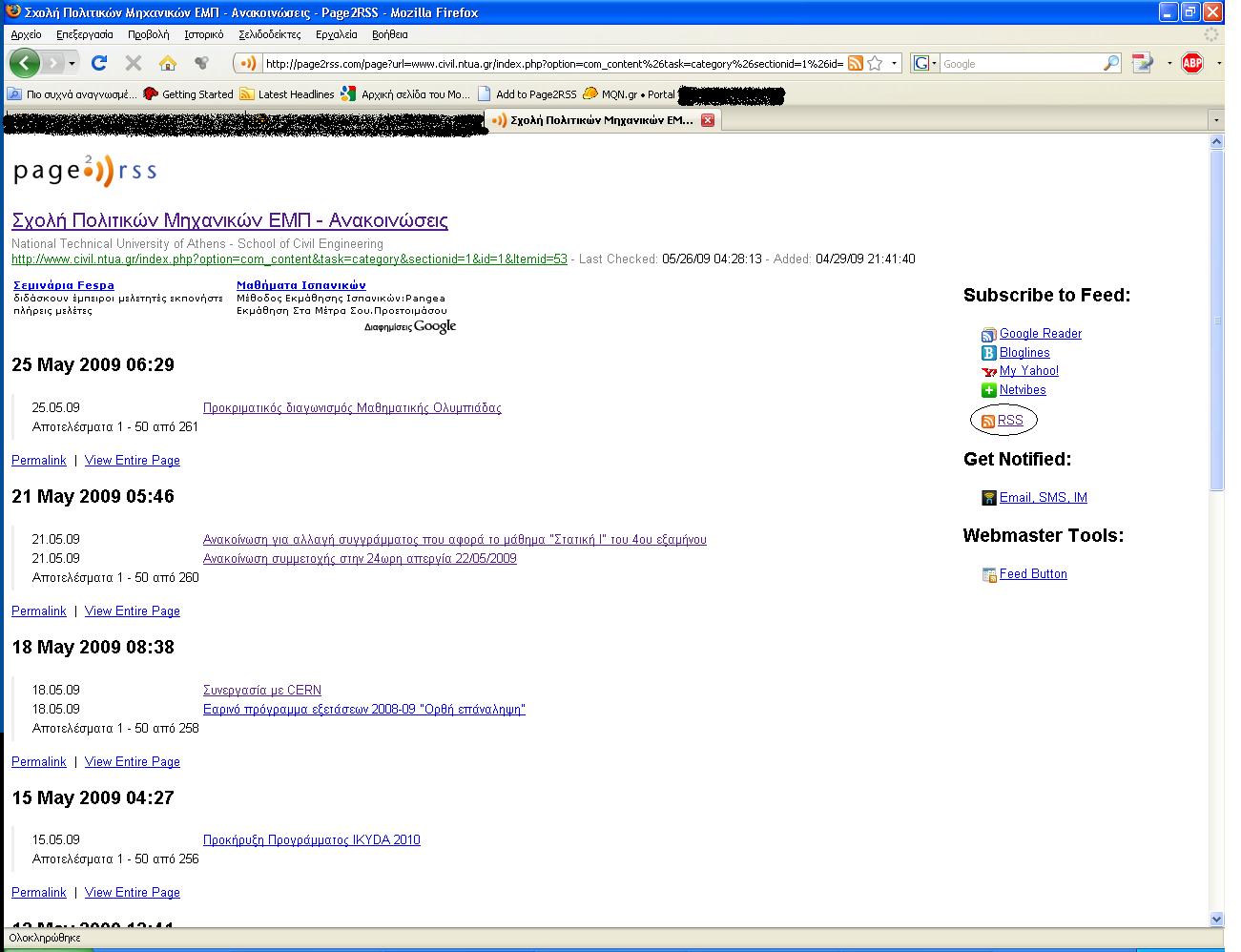The image size is (1241, 952).
Task: Click the Adblock Plus ABP icon
Action: pos(1191,63)
